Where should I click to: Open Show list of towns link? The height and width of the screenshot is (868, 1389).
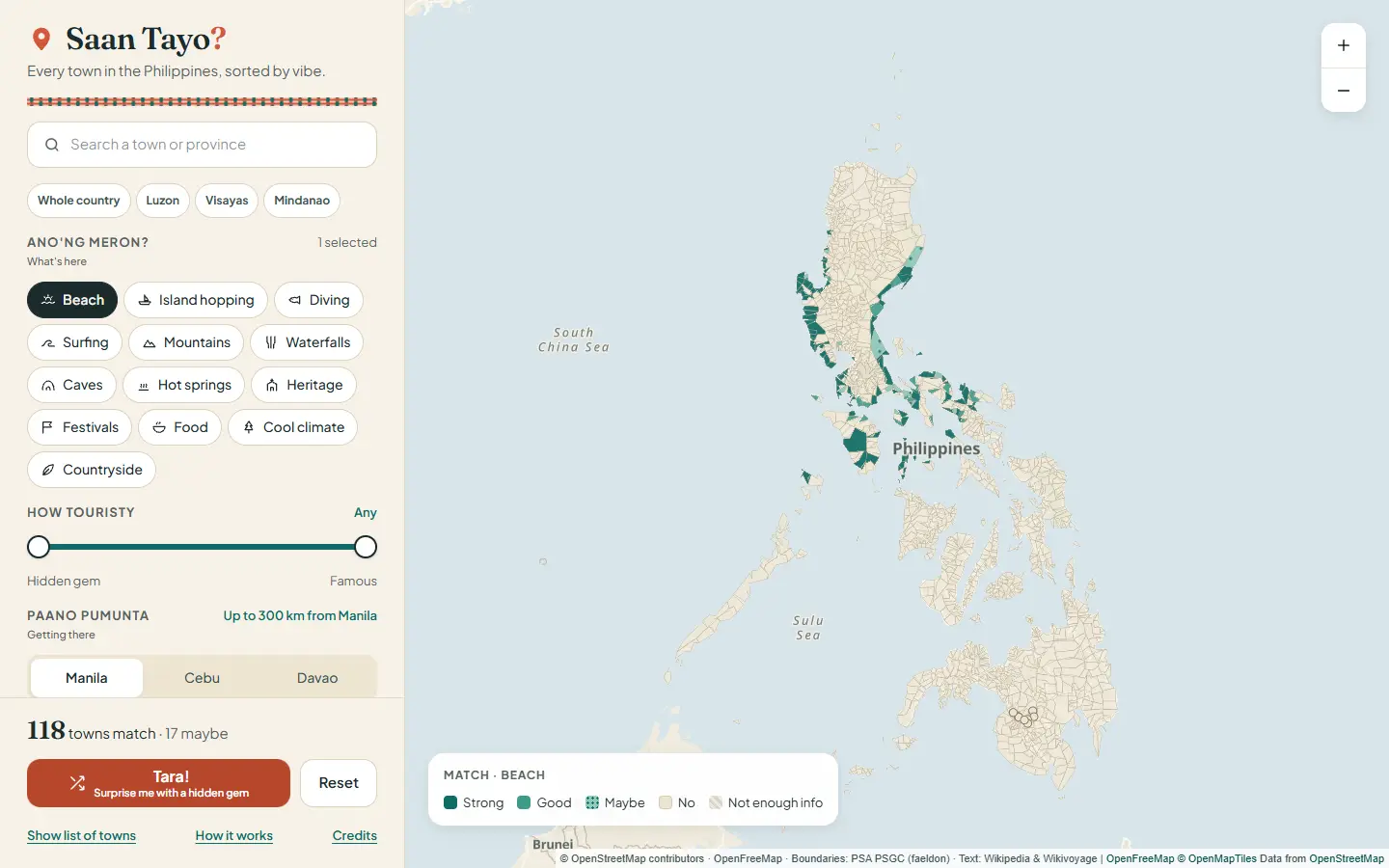click(x=81, y=835)
